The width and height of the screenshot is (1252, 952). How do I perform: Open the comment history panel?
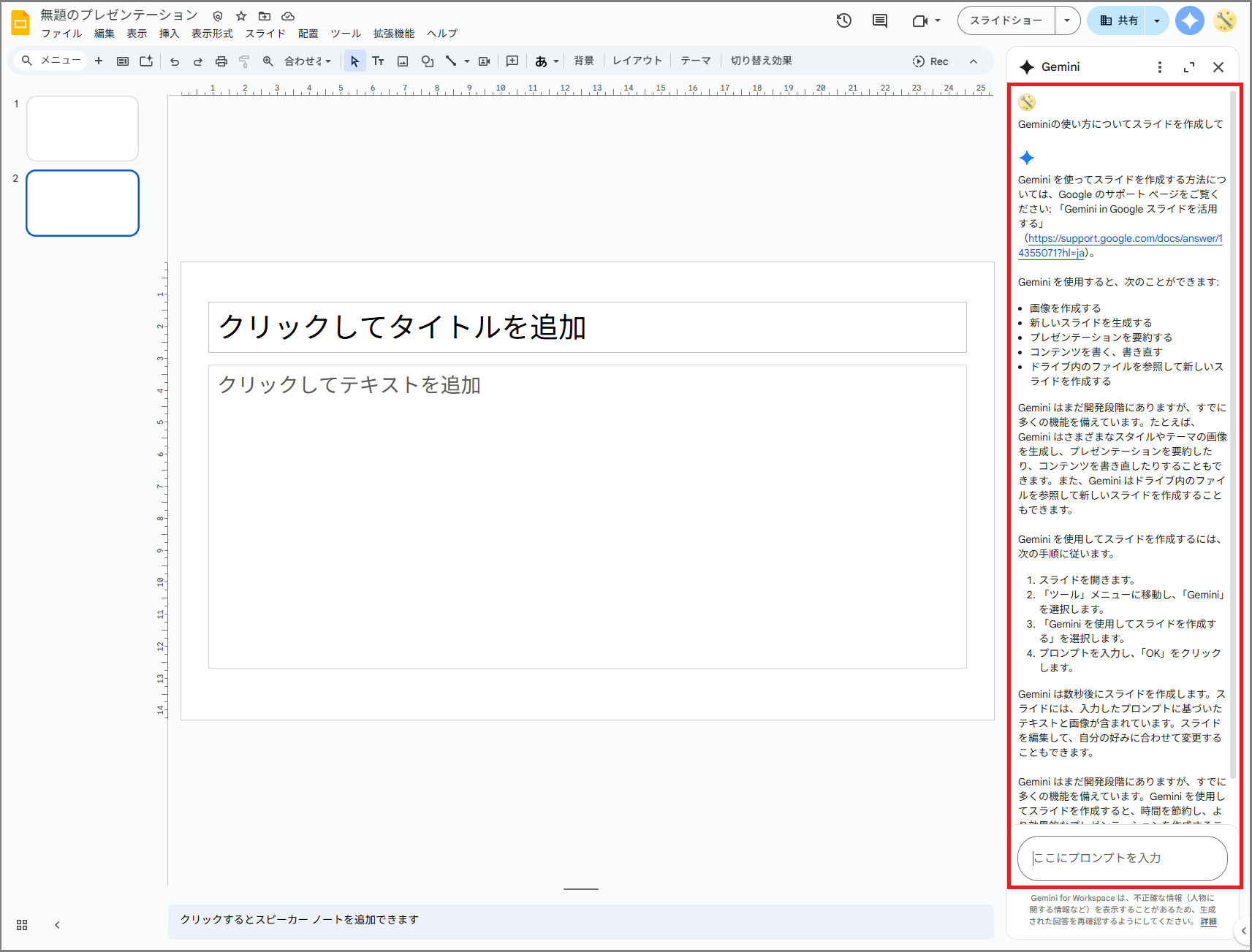click(x=880, y=20)
